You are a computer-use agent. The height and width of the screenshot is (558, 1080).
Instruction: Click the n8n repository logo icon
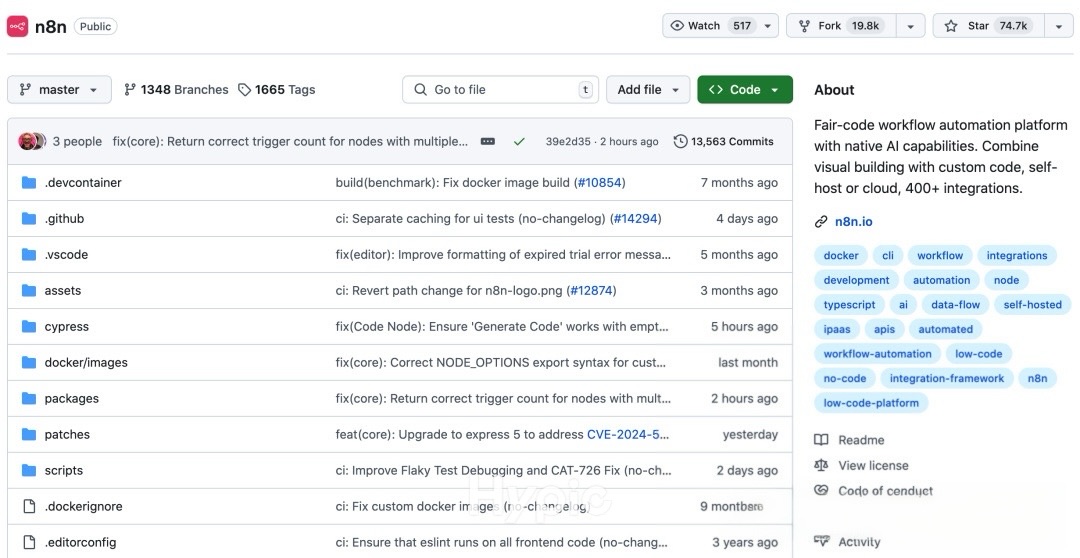coord(17,26)
